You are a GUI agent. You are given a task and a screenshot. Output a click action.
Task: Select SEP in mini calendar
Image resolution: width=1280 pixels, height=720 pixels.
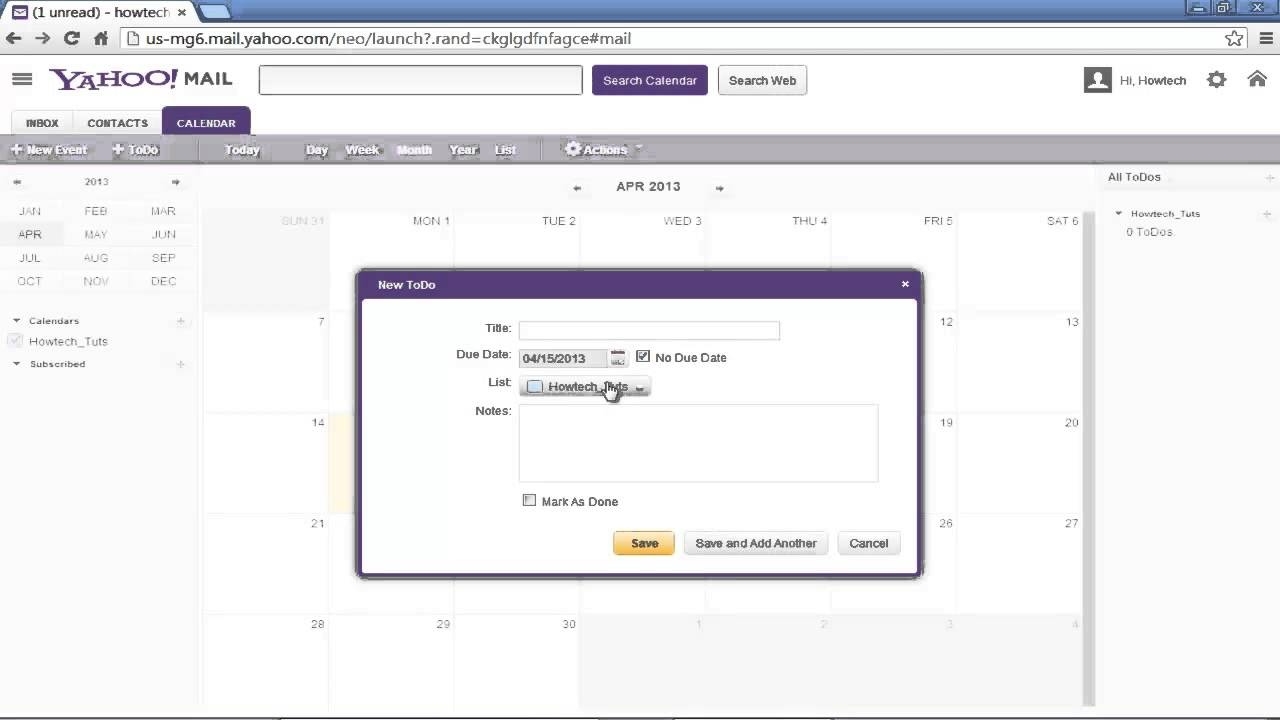click(163, 257)
